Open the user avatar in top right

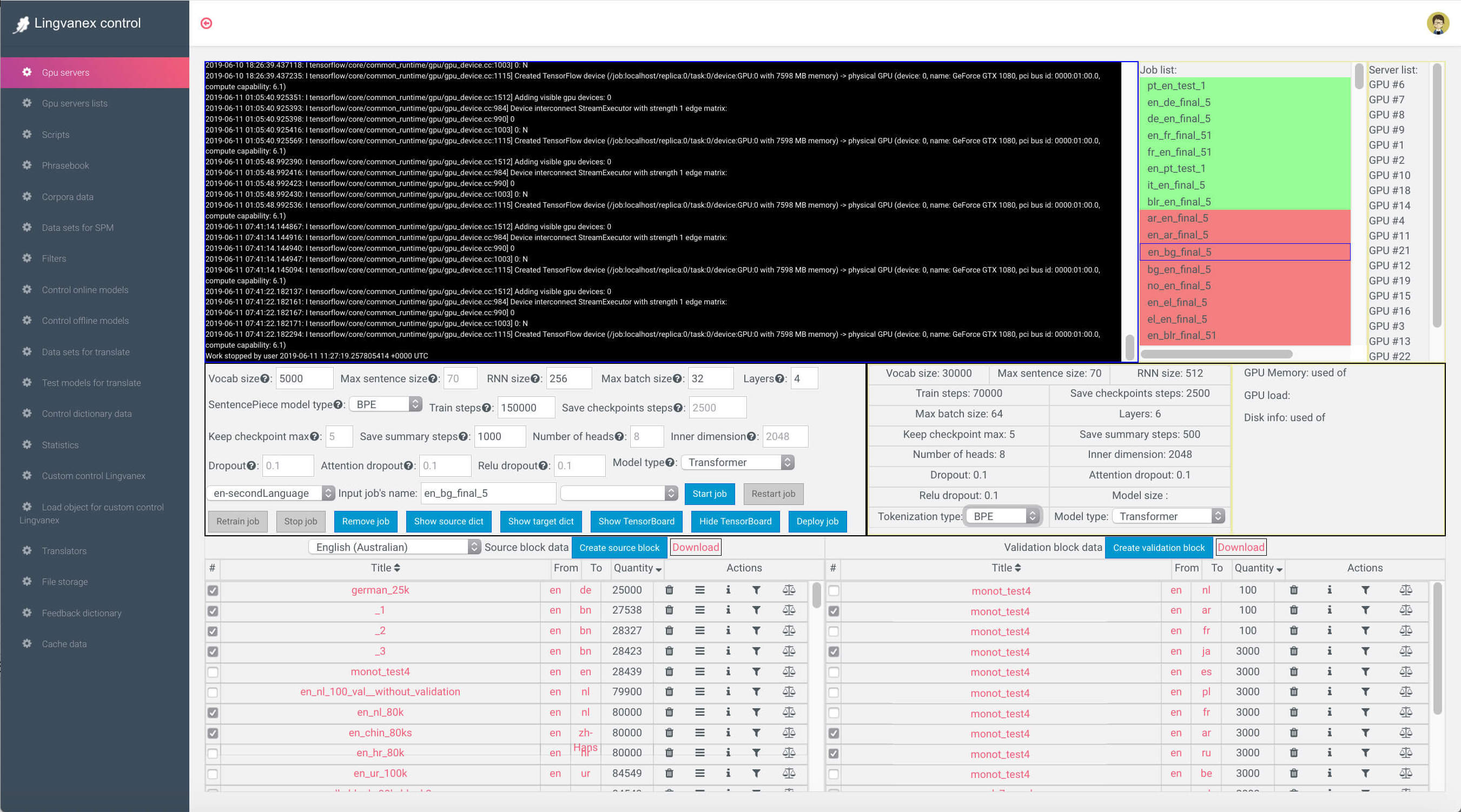point(1437,23)
